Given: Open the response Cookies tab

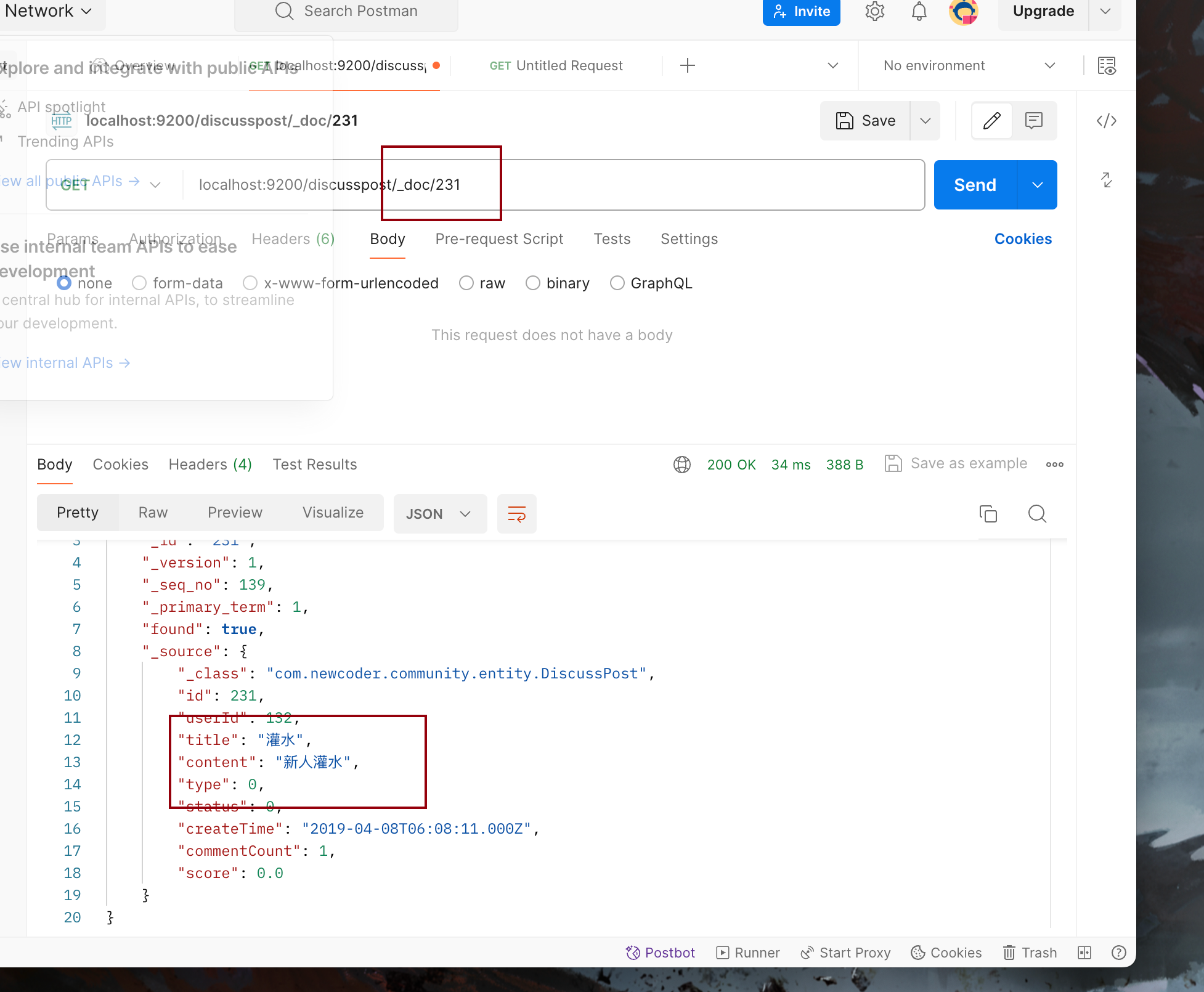Looking at the screenshot, I should (120, 465).
